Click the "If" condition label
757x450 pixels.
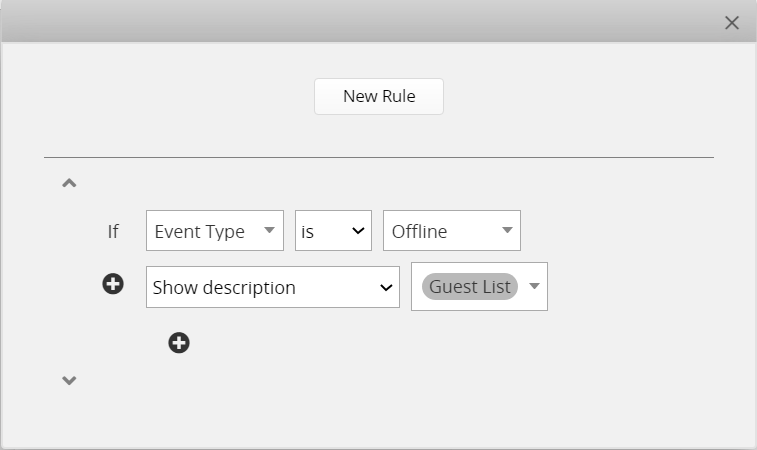113,231
